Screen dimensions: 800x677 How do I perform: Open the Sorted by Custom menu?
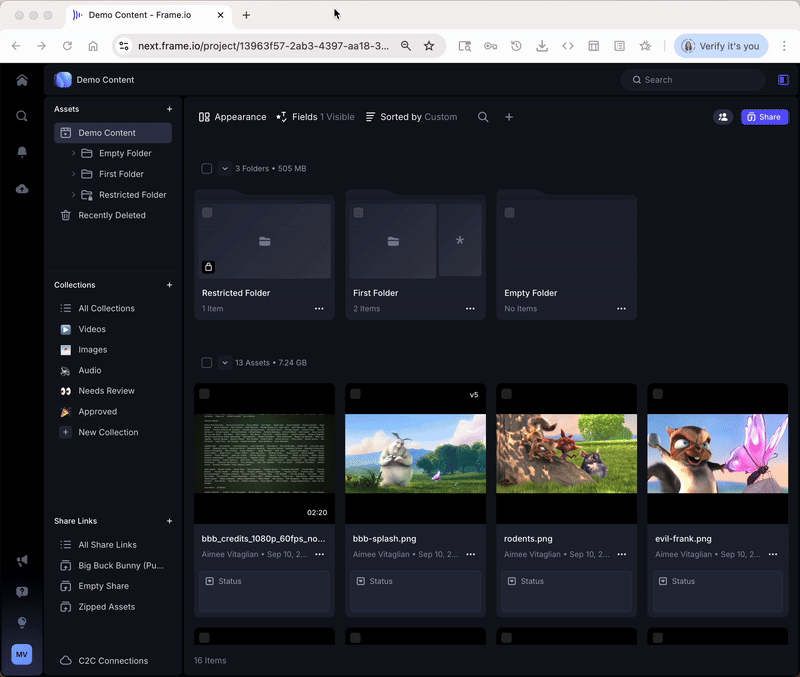pyautogui.click(x=411, y=117)
